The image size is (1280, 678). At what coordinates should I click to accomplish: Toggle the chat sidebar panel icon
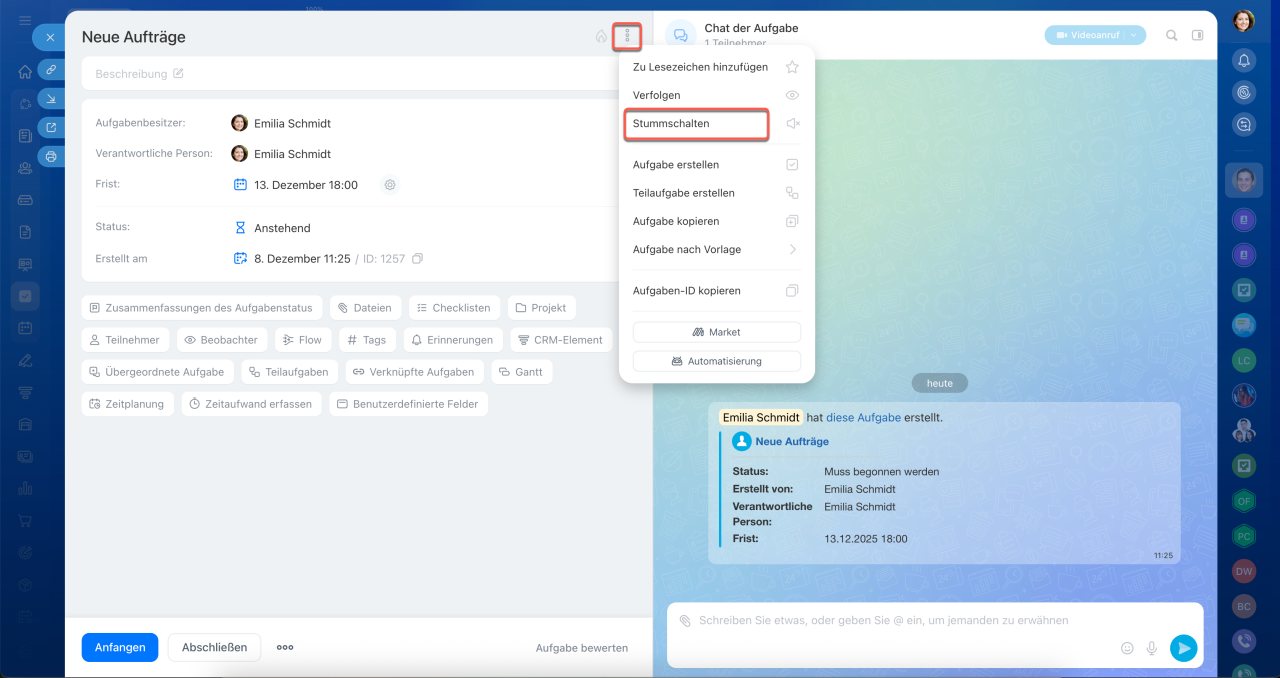[x=1198, y=35]
